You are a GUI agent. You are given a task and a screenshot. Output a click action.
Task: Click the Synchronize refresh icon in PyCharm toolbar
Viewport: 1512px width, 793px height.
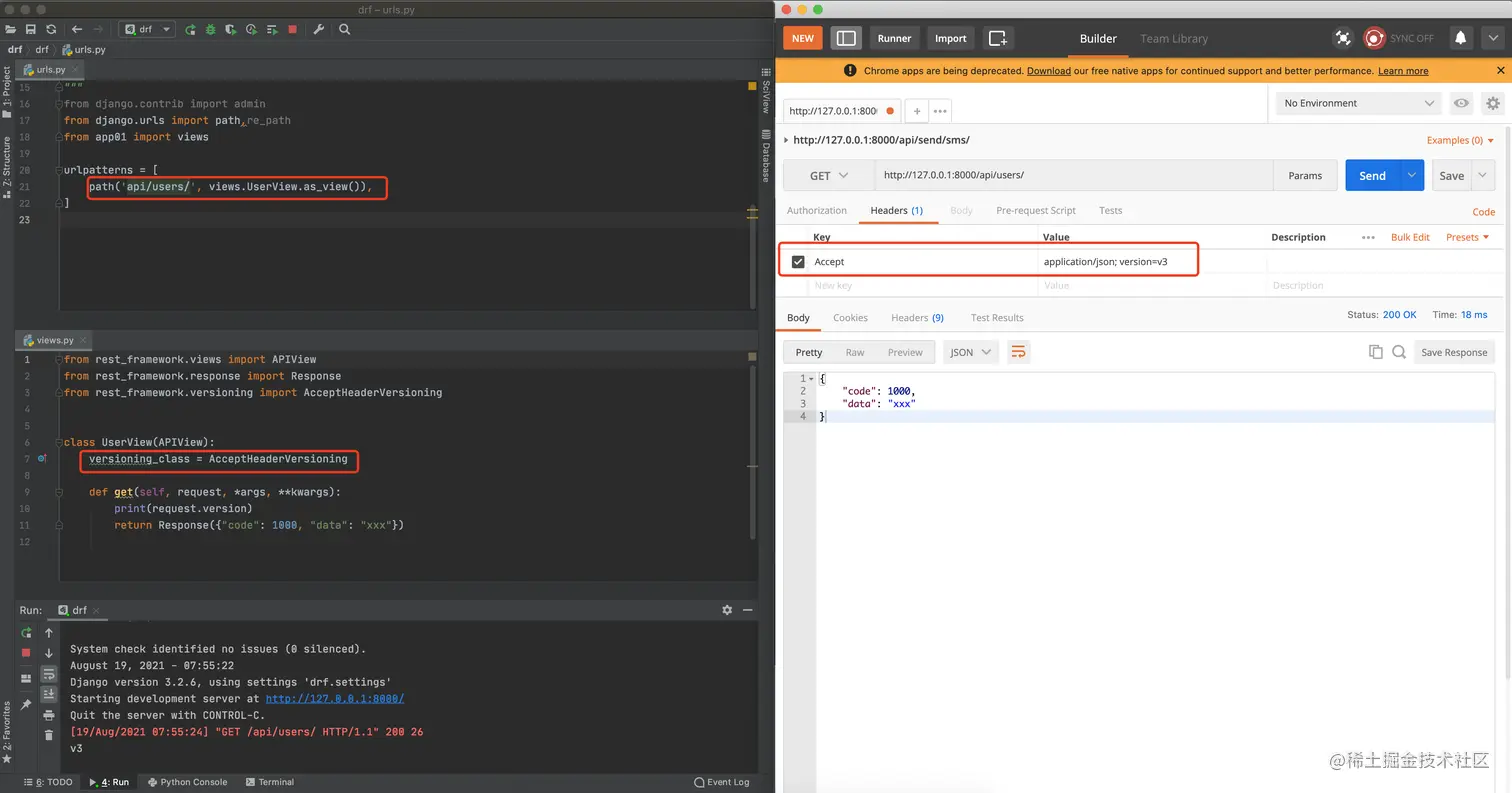[x=51, y=30]
